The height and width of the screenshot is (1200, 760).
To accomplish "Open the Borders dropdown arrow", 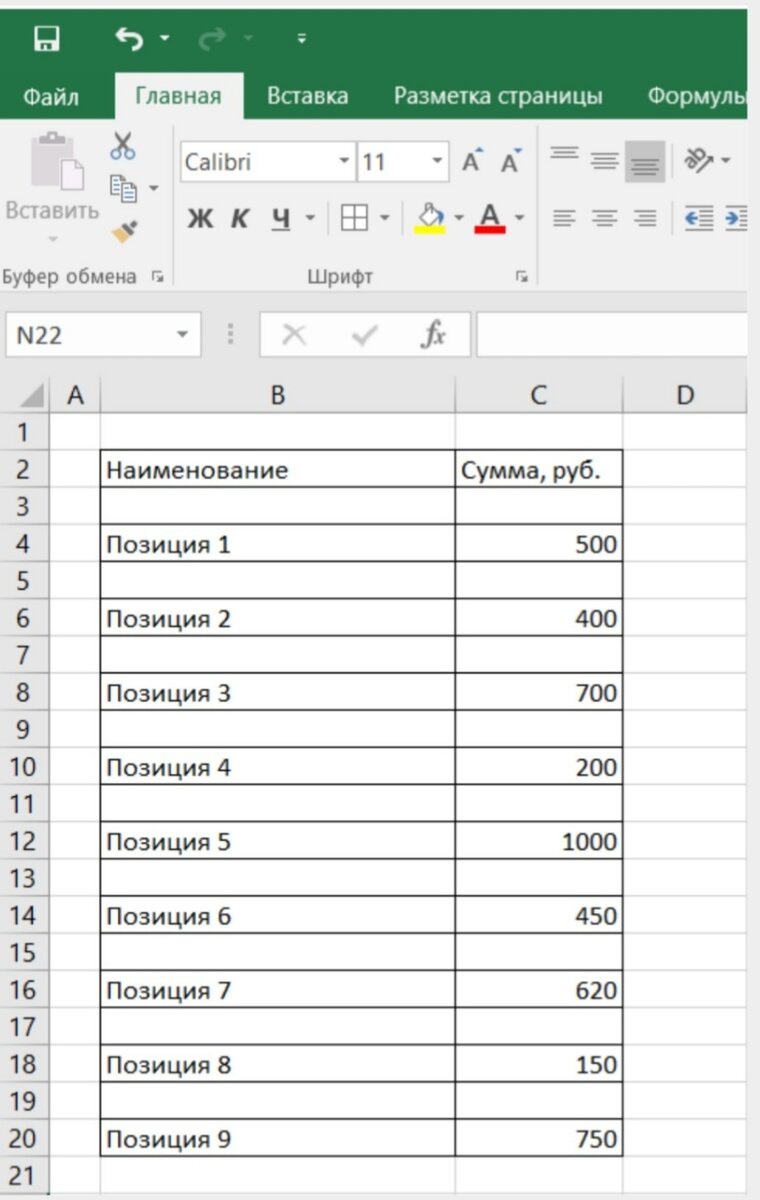I will [x=384, y=218].
